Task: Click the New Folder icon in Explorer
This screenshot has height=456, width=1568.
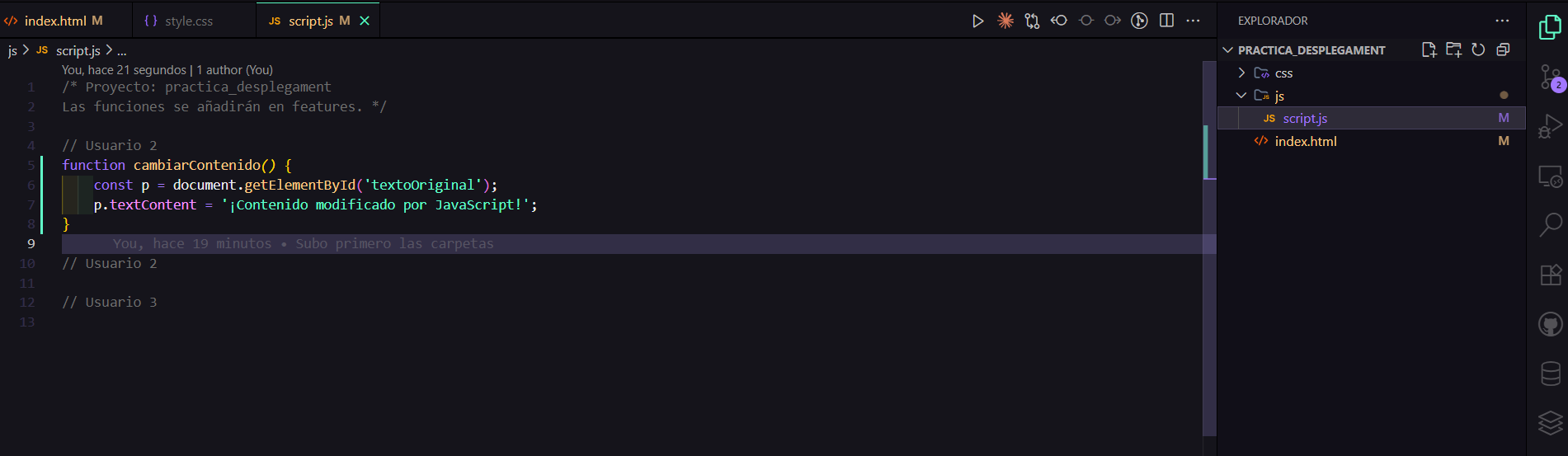Action: click(1453, 50)
